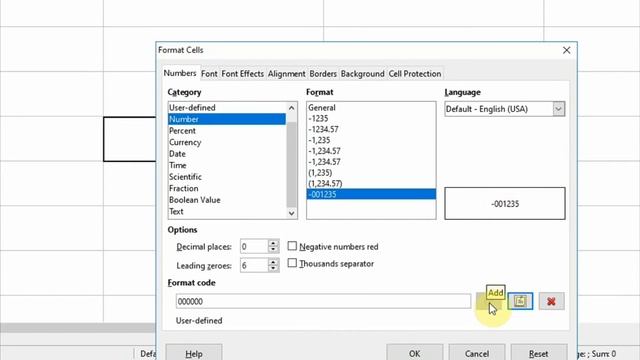Screen dimensions: 640x360
Task: Select the -1235 format
Action: click(x=371, y=118)
